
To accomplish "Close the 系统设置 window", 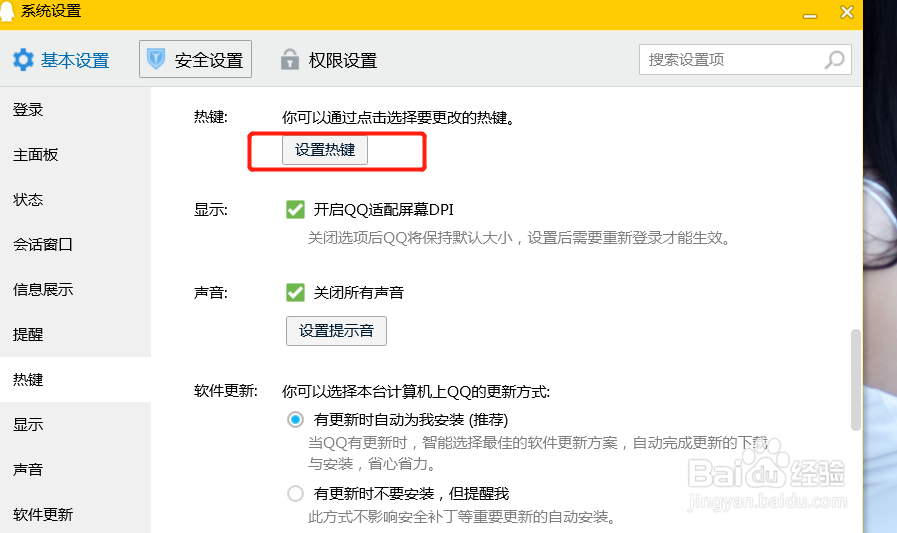I will pyautogui.click(x=847, y=12).
